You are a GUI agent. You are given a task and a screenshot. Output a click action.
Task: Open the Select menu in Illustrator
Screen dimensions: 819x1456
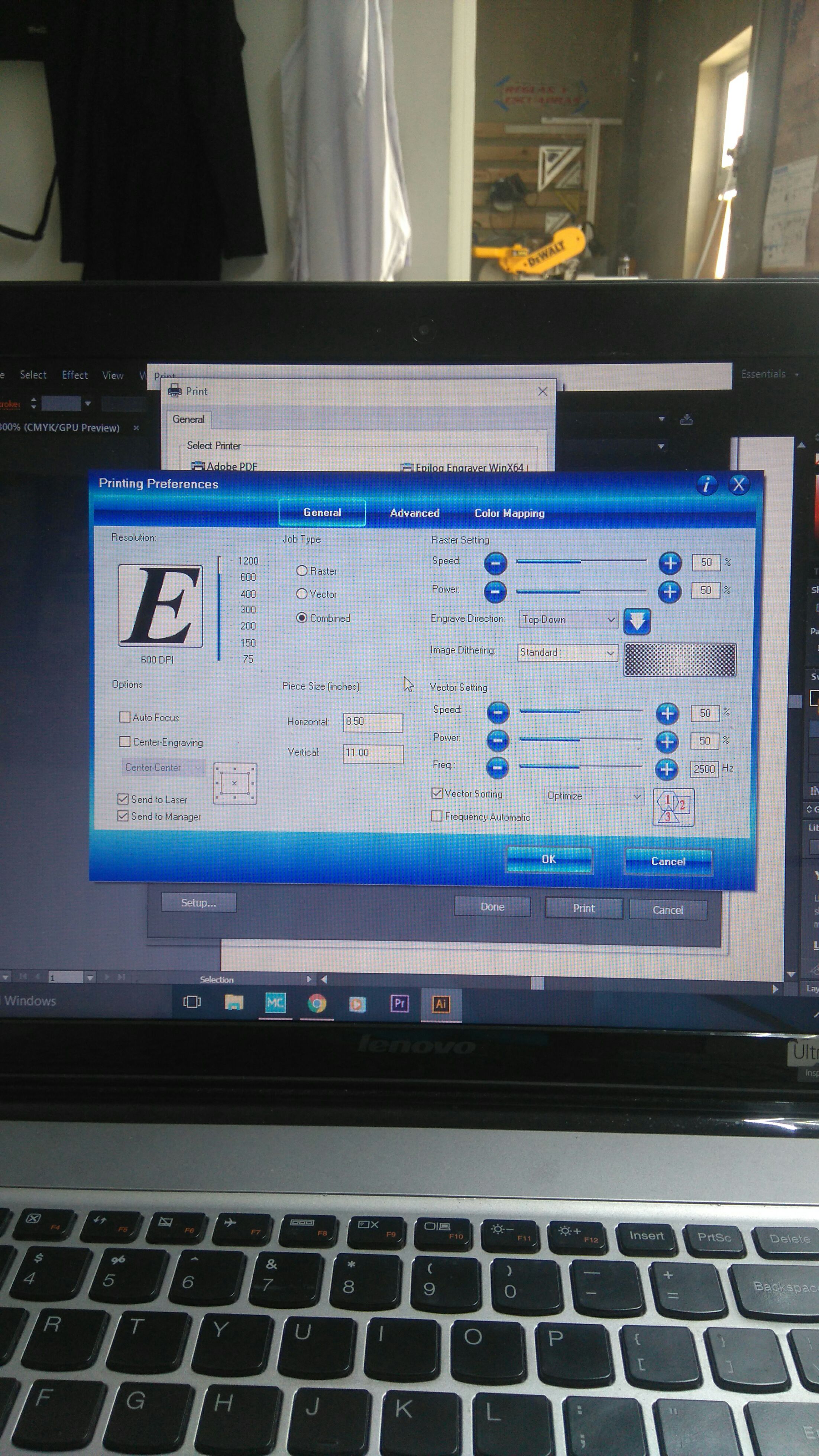pyautogui.click(x=33, y=375)
